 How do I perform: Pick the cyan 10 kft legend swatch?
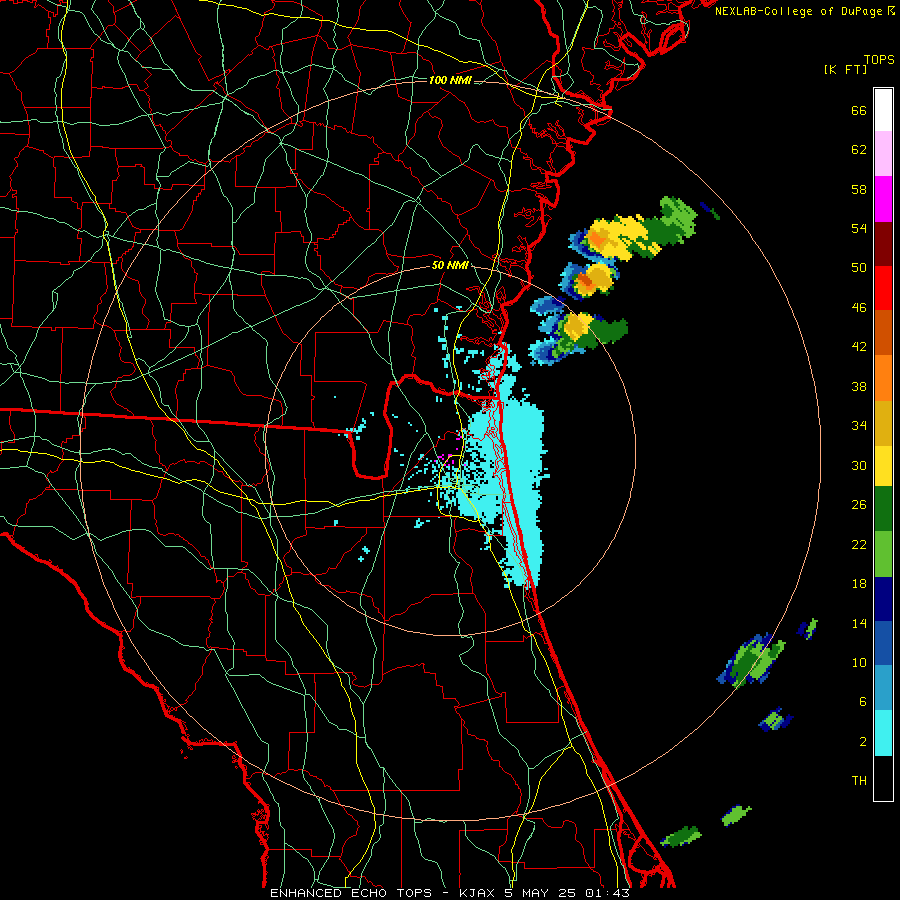(x=883, y=733)
